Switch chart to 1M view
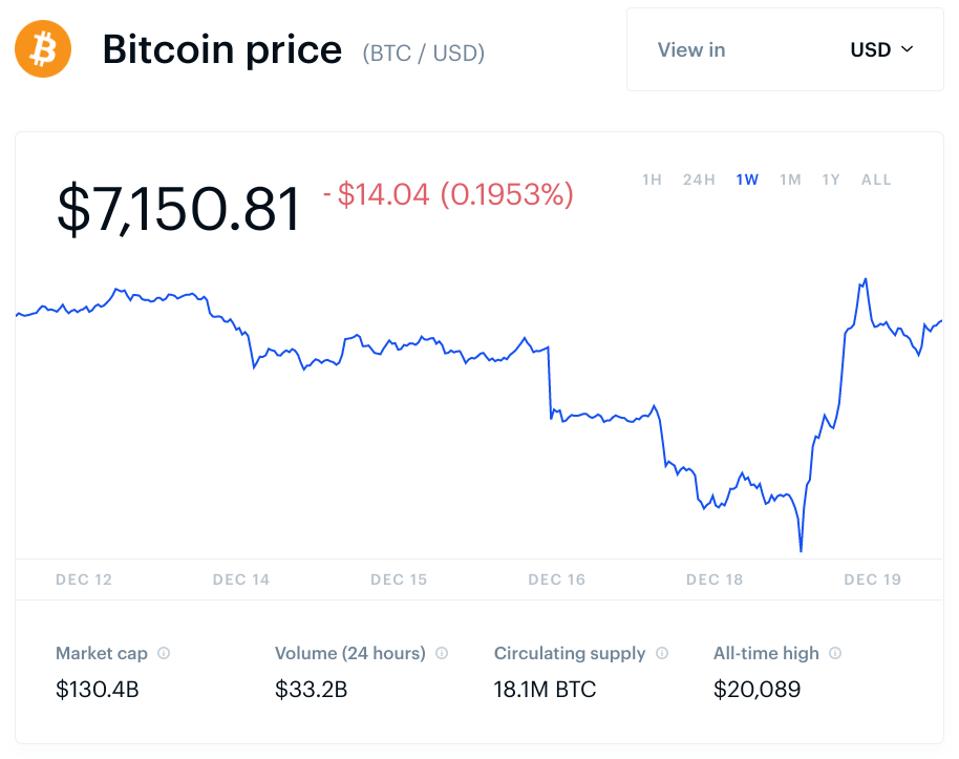 (x=789, y=179)
